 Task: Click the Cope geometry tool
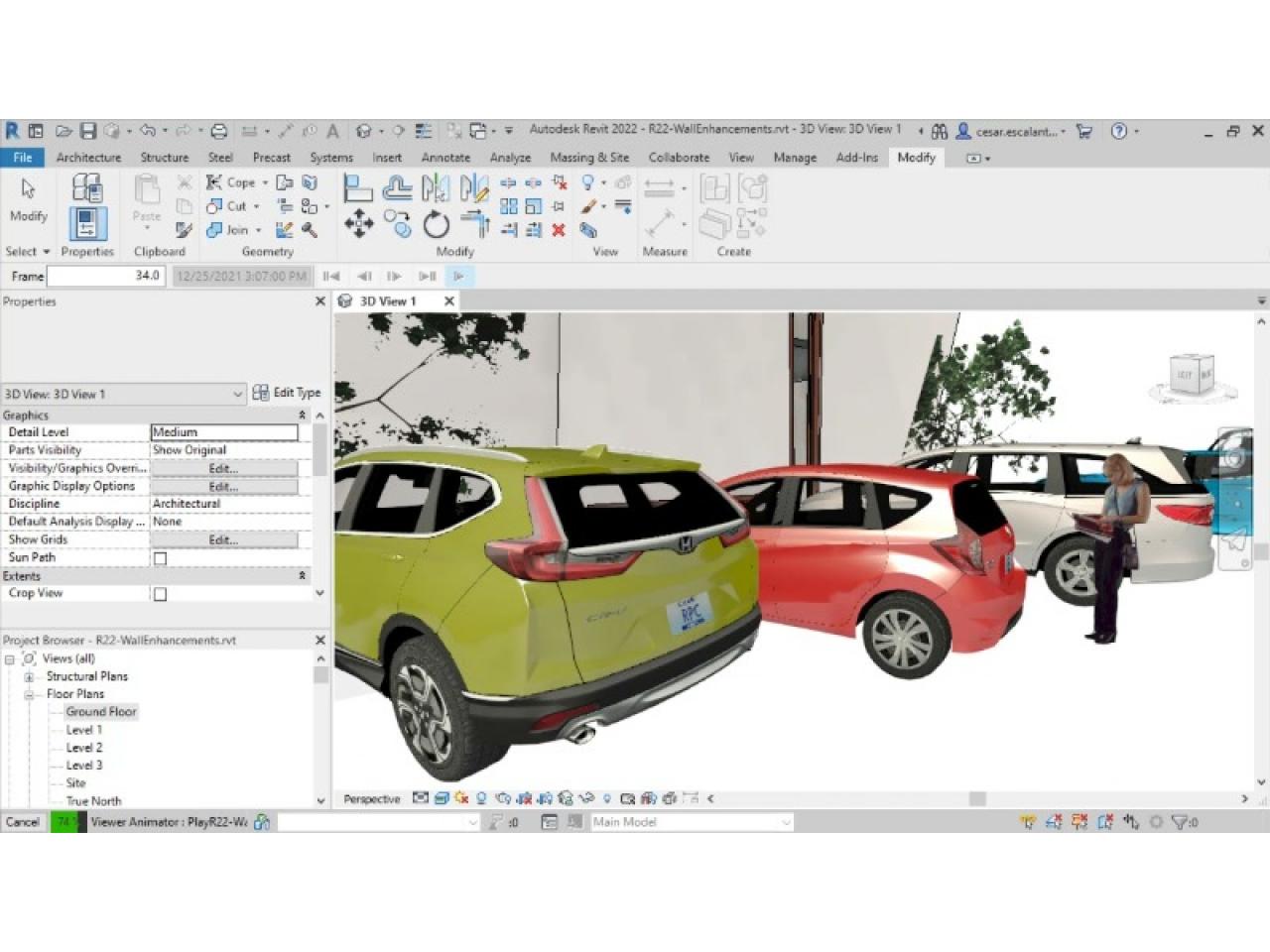(231, 182)
